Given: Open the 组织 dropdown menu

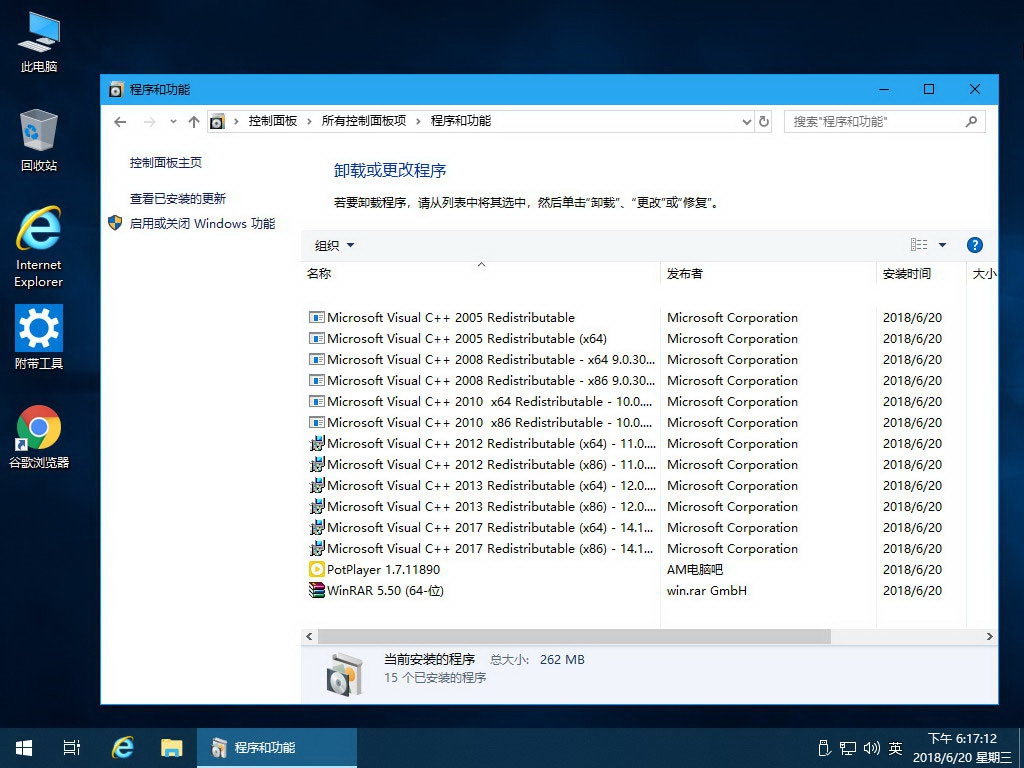Looking at the screenshot, I should point(334,246).
